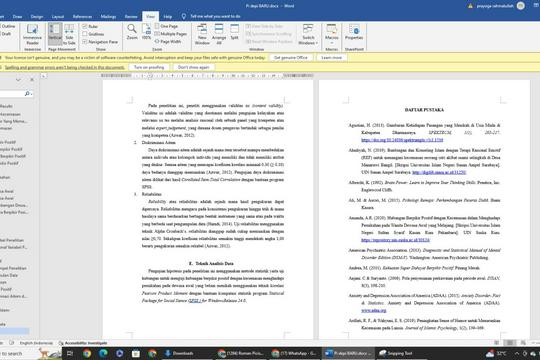Screen dimensions: 540x360
Task: Click Get genuine Office button
Action: (291, 58)
